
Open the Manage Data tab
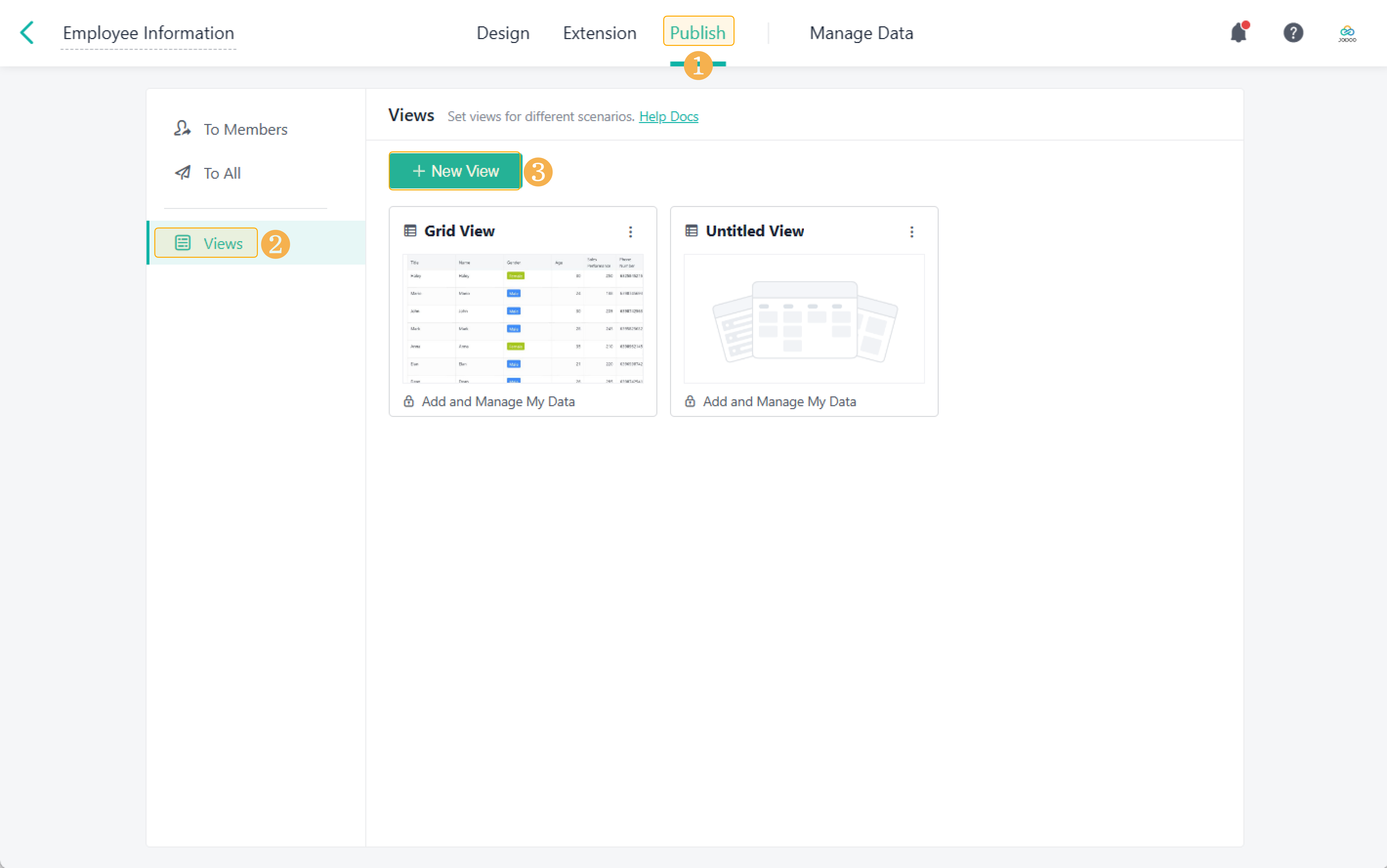(861, 33)
